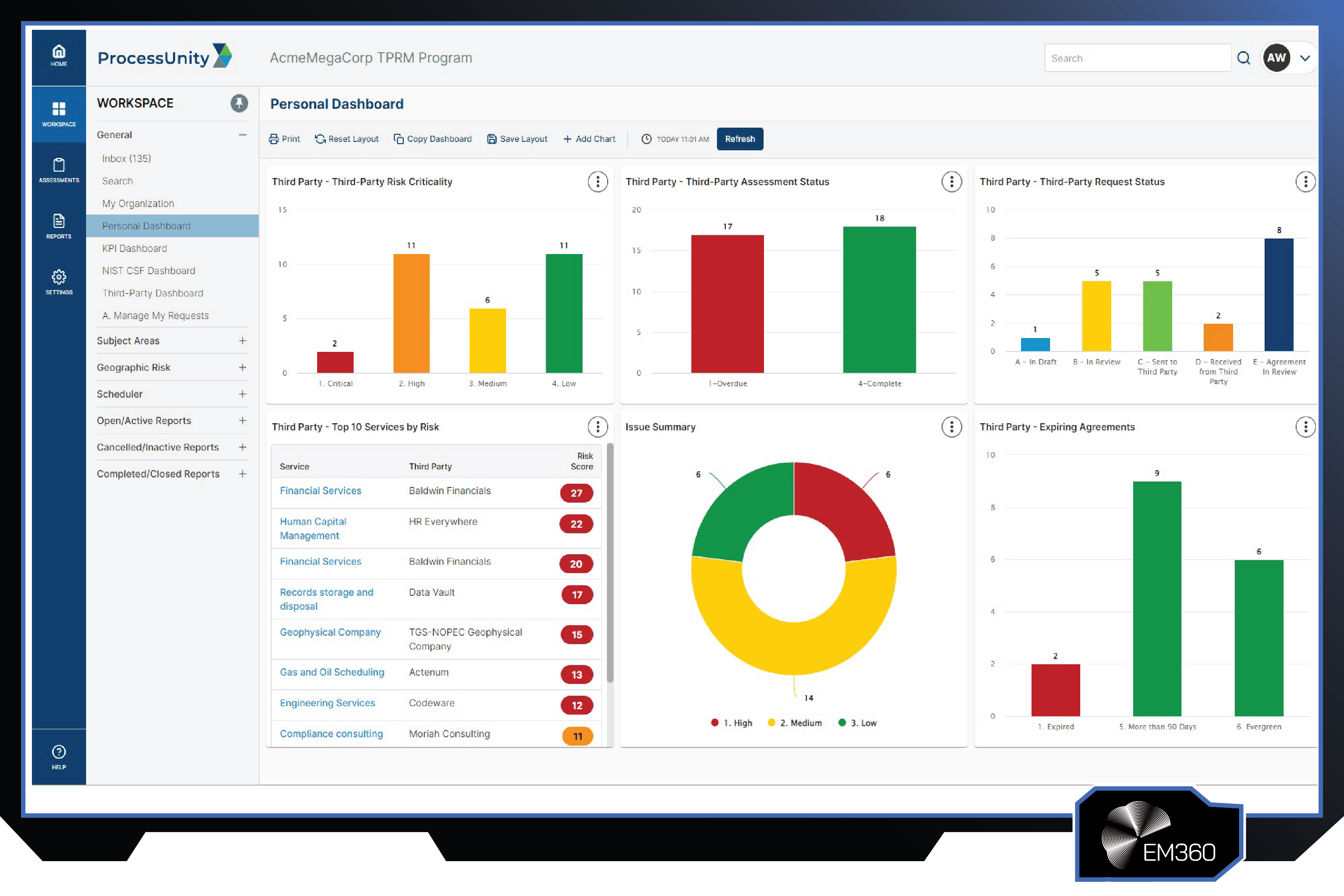The width and height of the screenshot is (1344, 896).
Task: Open the user menu chevron
Action: 1305,58
